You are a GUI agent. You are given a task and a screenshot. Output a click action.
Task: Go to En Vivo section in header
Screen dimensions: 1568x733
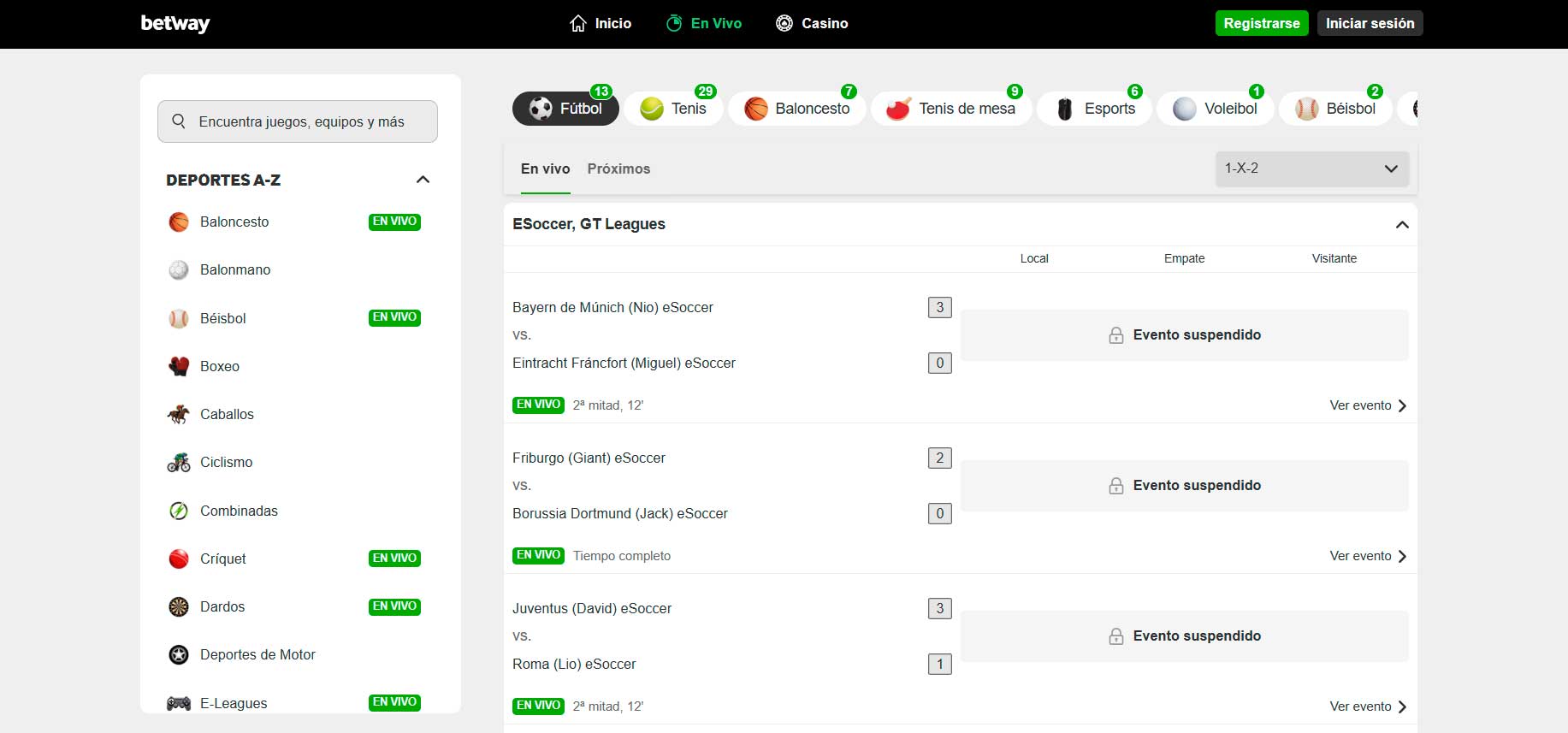(704, 23)
